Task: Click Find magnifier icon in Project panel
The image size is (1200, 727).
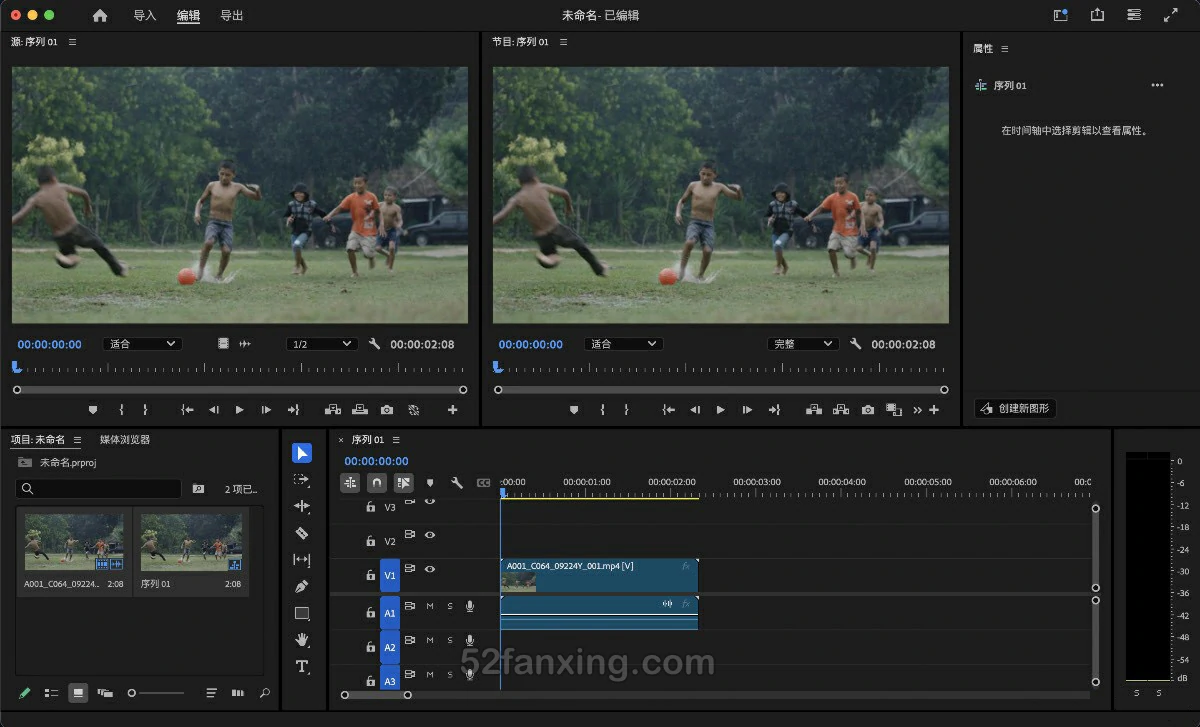Action: (x=265, y=692)
